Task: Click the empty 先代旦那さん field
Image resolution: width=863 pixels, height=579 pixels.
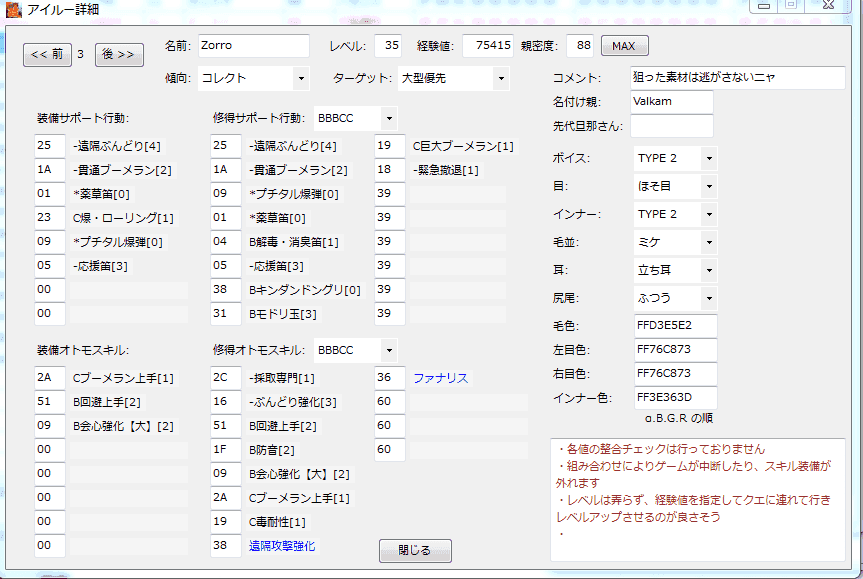Action: tap(671, 126)
